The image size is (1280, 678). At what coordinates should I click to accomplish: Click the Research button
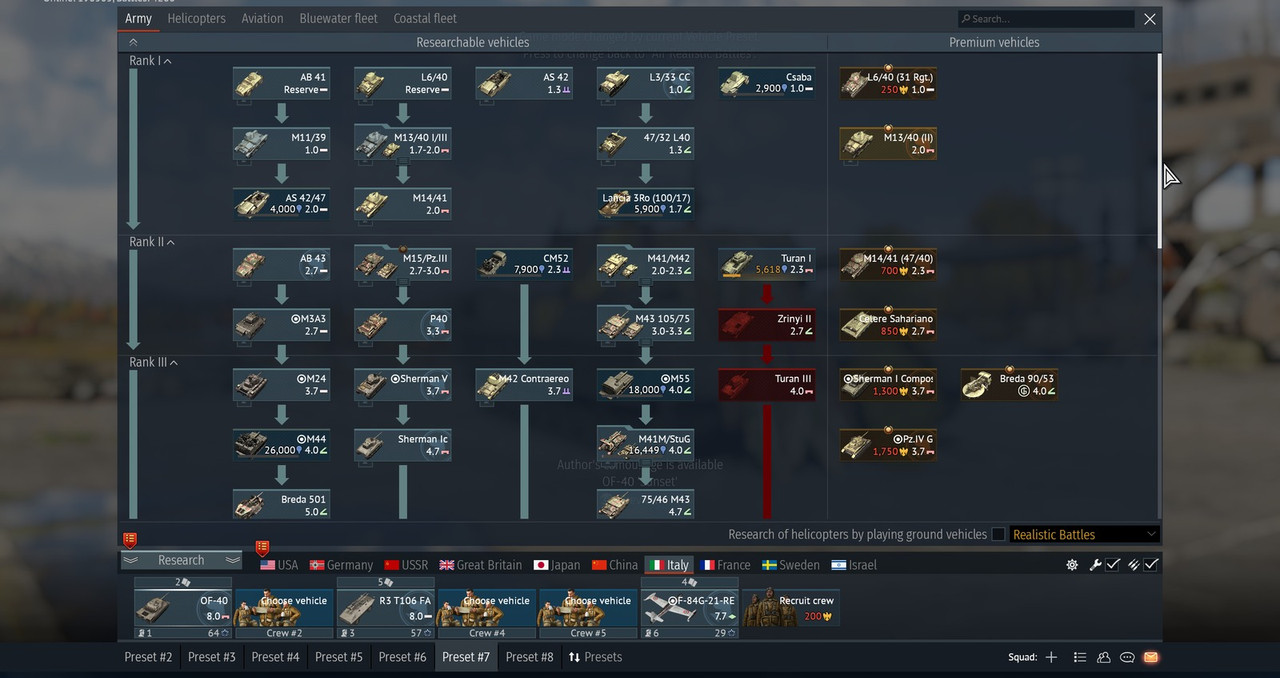(x=181, y=560)
